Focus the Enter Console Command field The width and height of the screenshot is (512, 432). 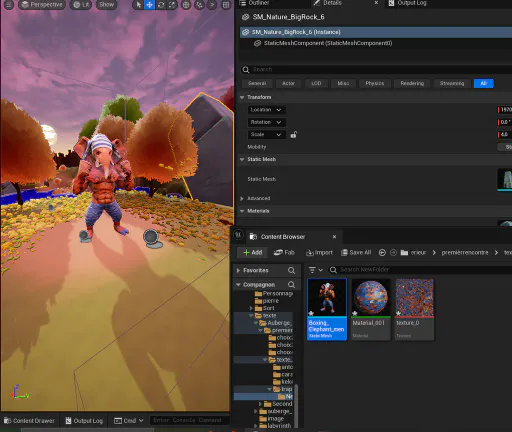189,420
